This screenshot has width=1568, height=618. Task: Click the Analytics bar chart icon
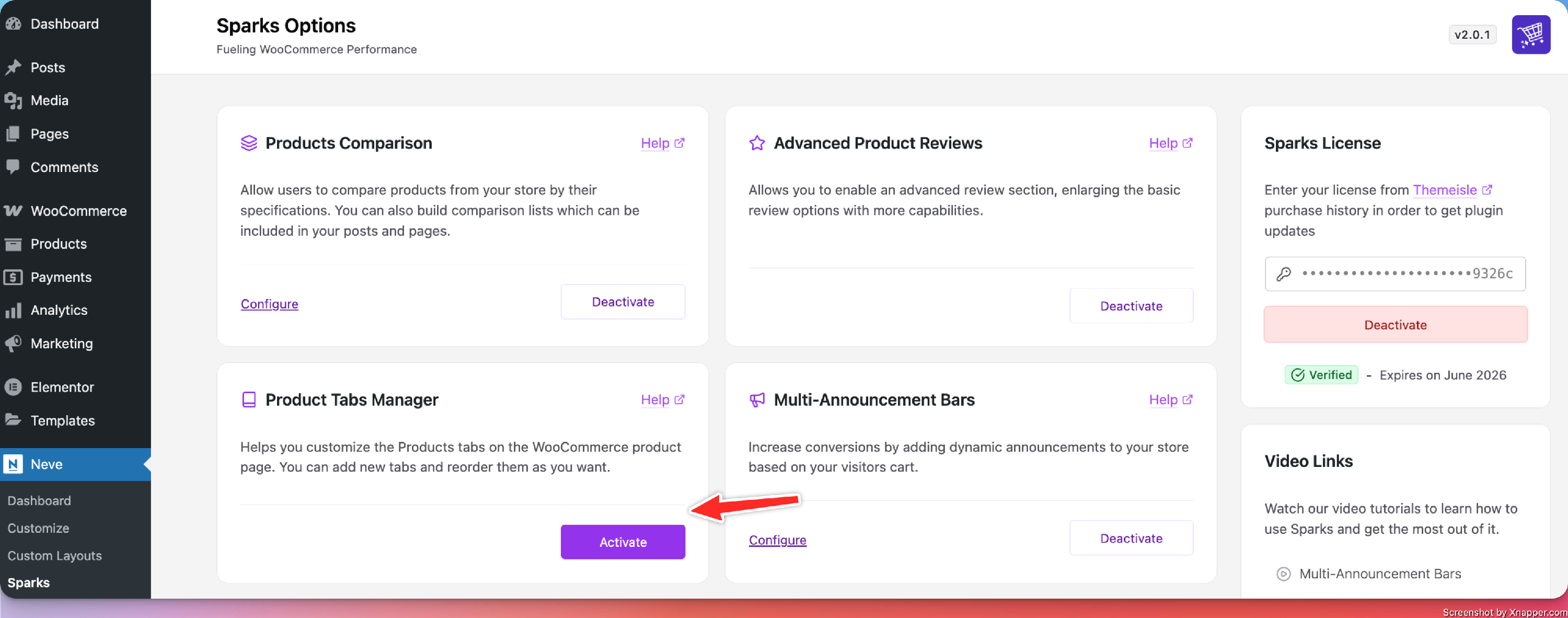pyautogui.click(x=13, y=310)
